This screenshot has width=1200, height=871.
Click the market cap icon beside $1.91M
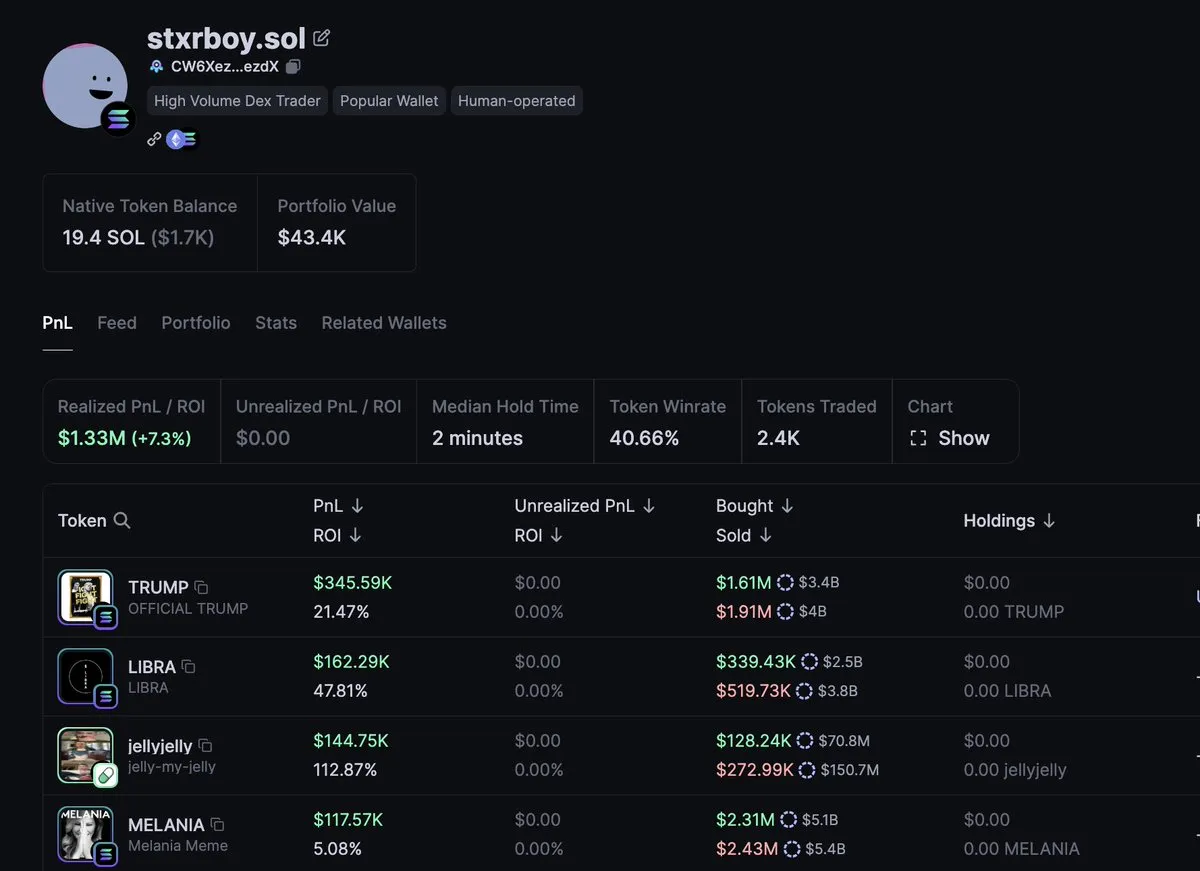coord(785,611)
